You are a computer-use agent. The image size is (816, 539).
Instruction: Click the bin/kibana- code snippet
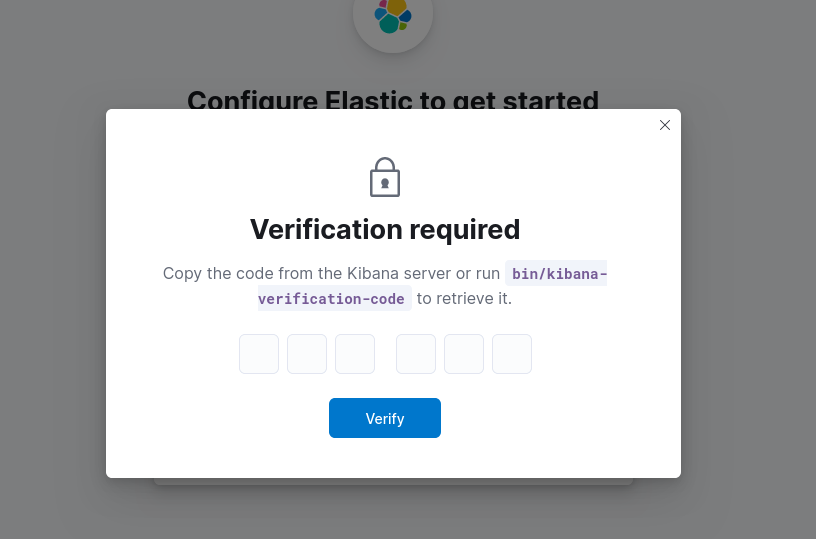pyautogui.click(x=558, y=273)
